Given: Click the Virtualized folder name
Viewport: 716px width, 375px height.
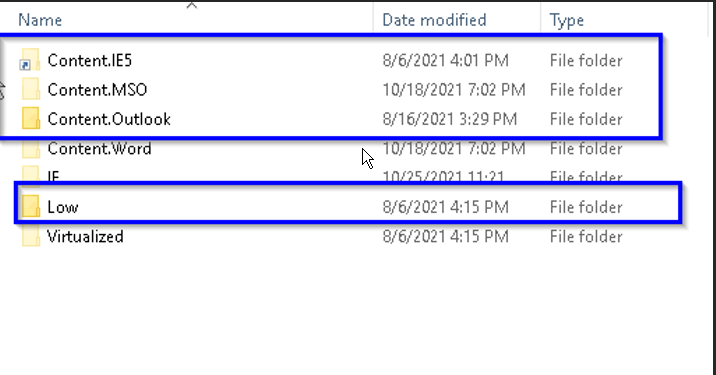Looking at the screenshot, I should [85, 237].
